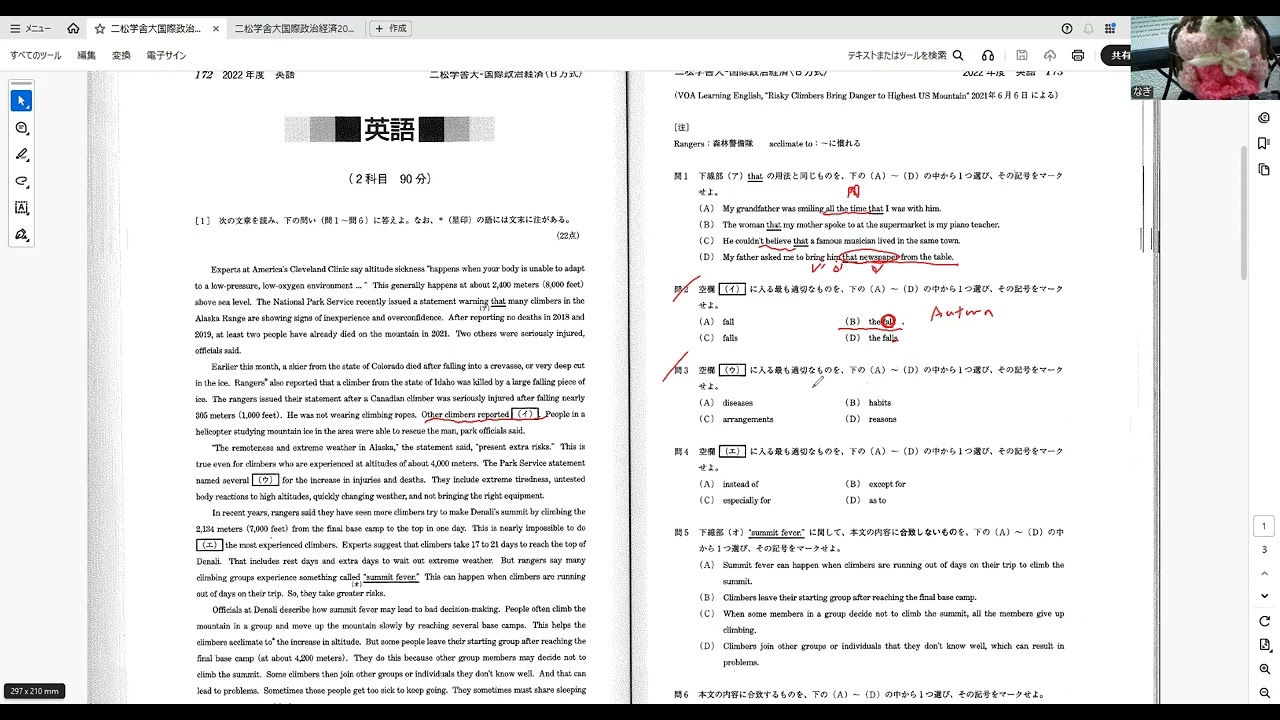
Task: Close the first 二松学舎大国際政治 tab
Action: (x=216, y=29)
